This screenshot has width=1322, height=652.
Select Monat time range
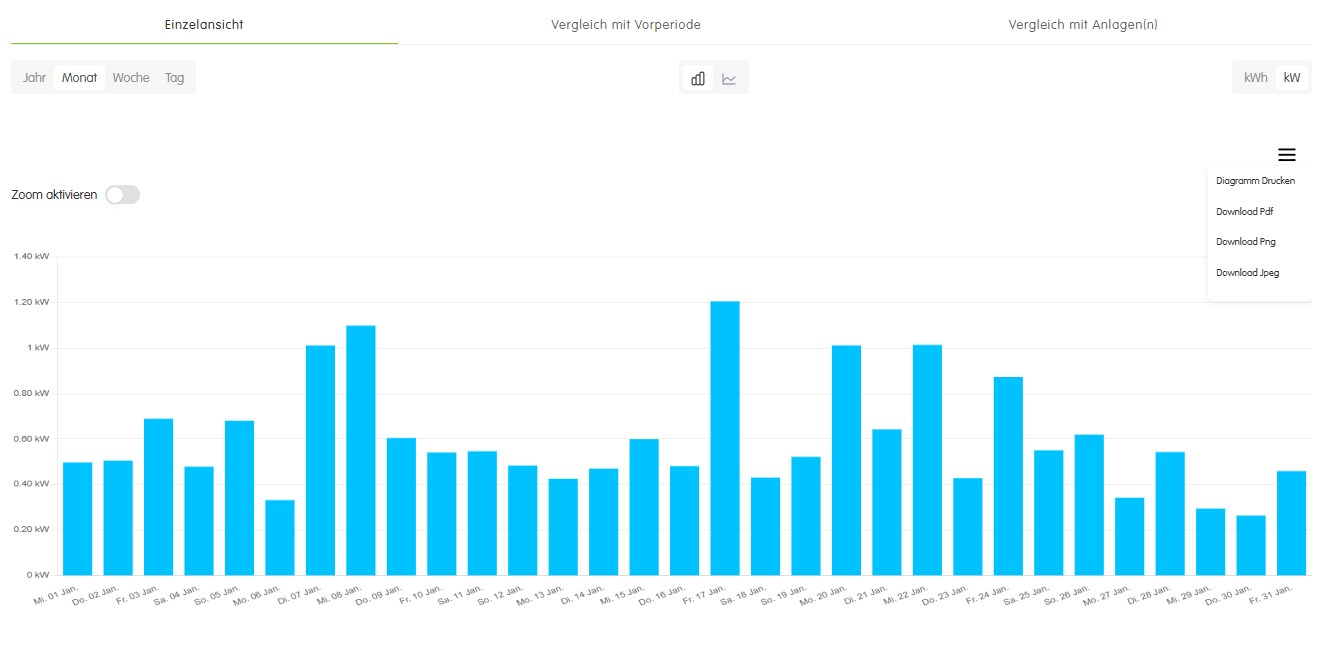pos(80,78)
